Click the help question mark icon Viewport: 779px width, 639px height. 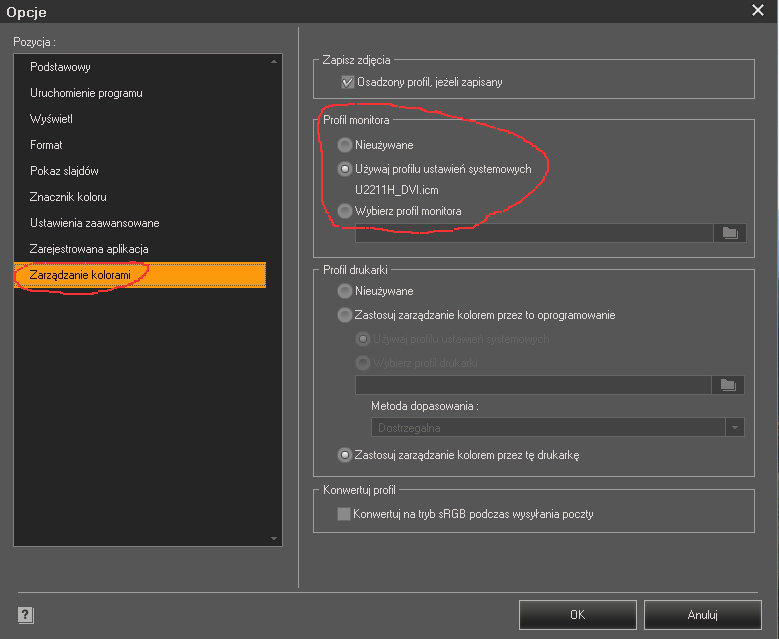point(26,615)
